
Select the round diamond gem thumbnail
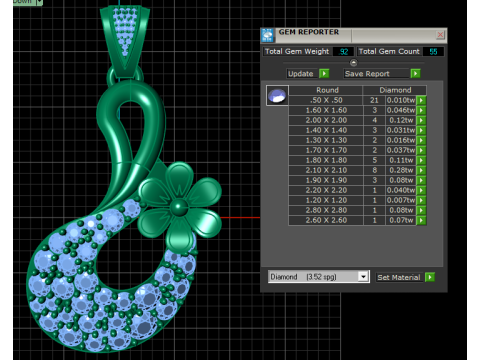(277, 96)
